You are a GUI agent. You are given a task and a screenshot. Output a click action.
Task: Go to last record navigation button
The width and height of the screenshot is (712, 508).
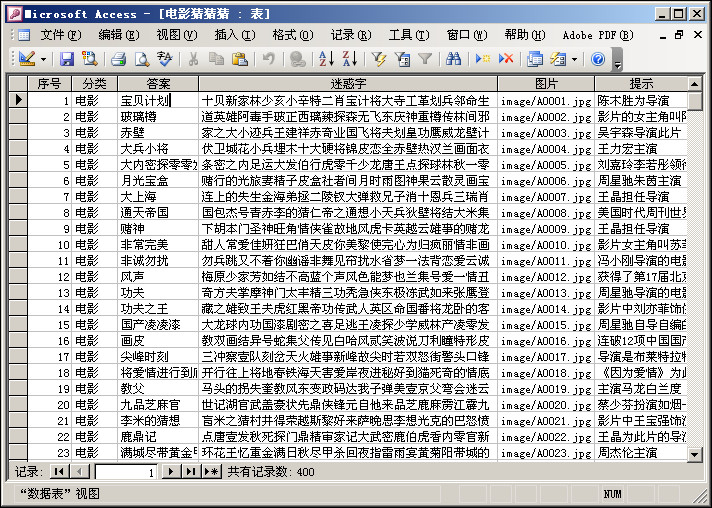click(x=191, y=472)
